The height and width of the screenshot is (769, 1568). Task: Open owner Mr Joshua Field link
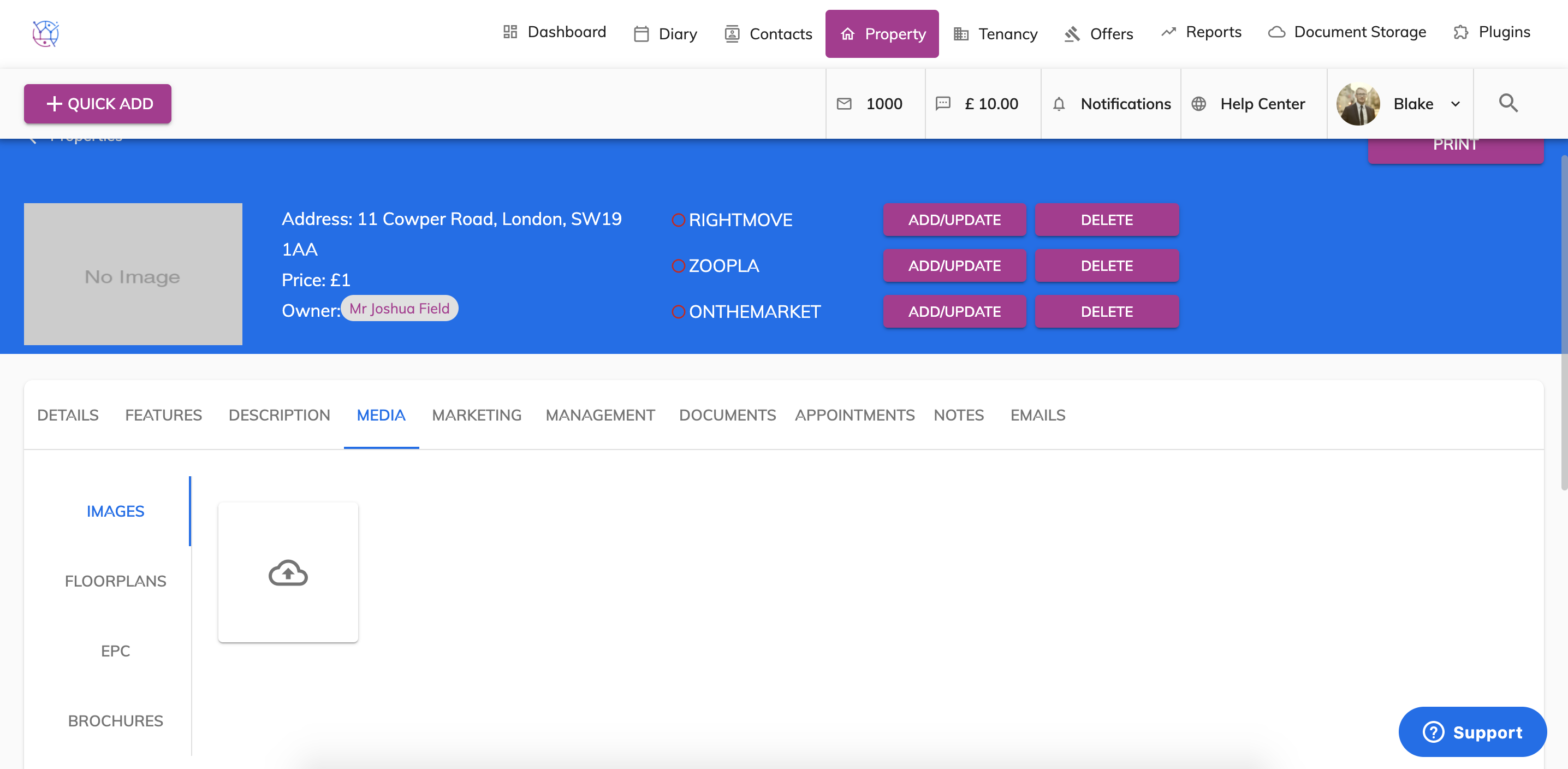[399, 309]
